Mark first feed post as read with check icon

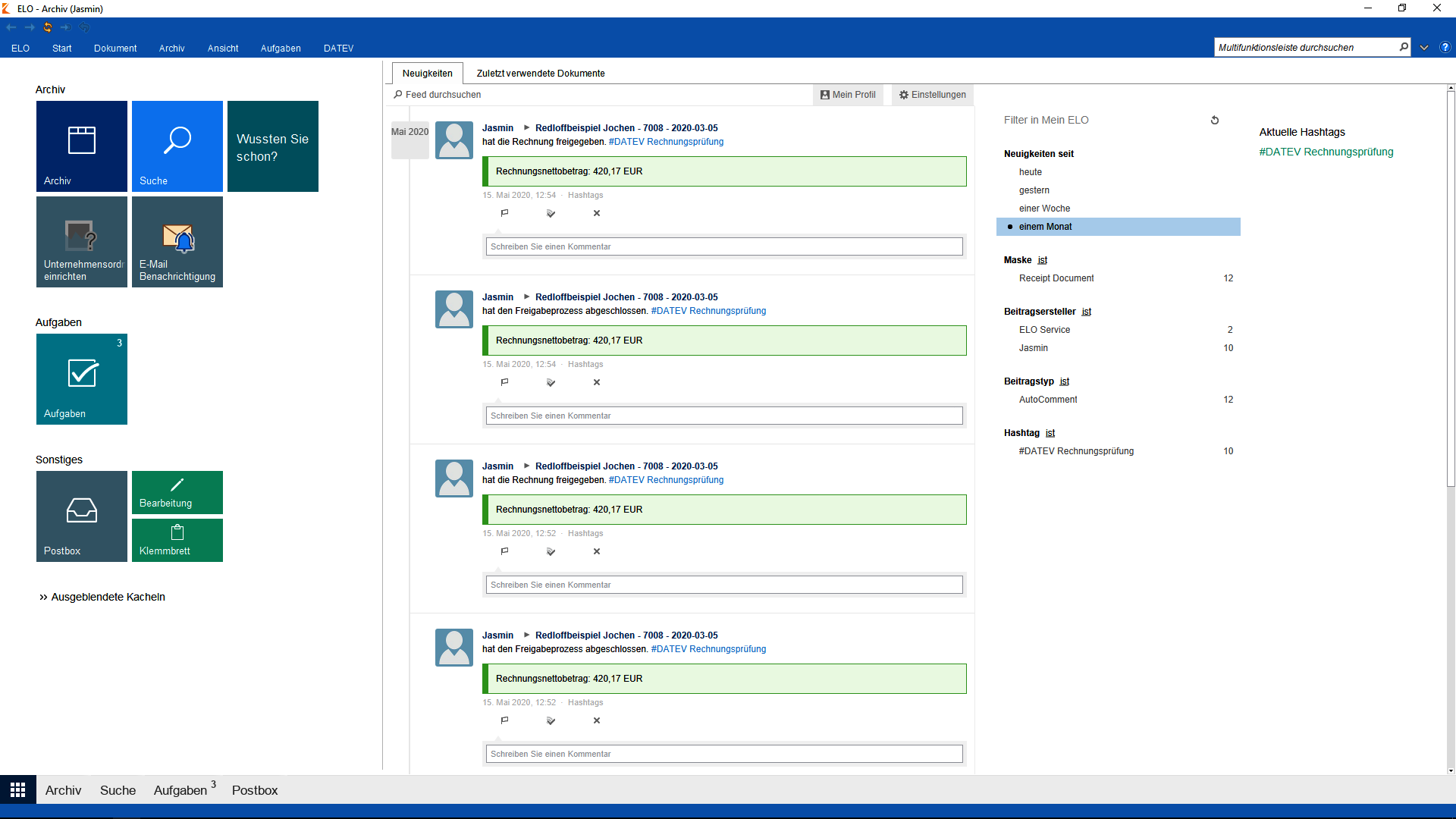[551, 213]
